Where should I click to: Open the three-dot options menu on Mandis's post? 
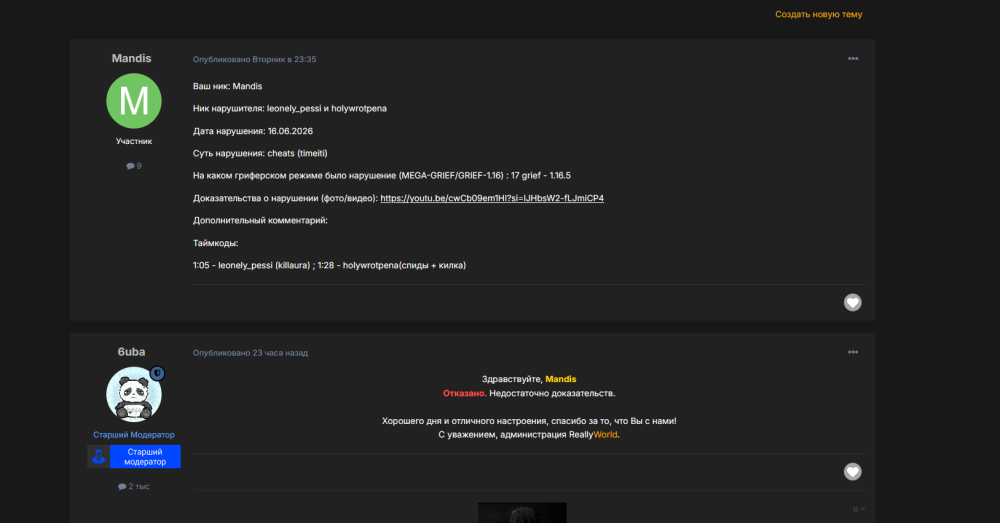853,59
